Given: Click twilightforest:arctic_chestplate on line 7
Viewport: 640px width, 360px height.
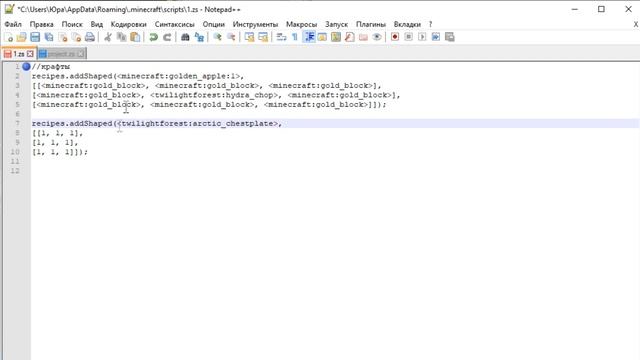Looking at the screenshot, I should [198, 124].
